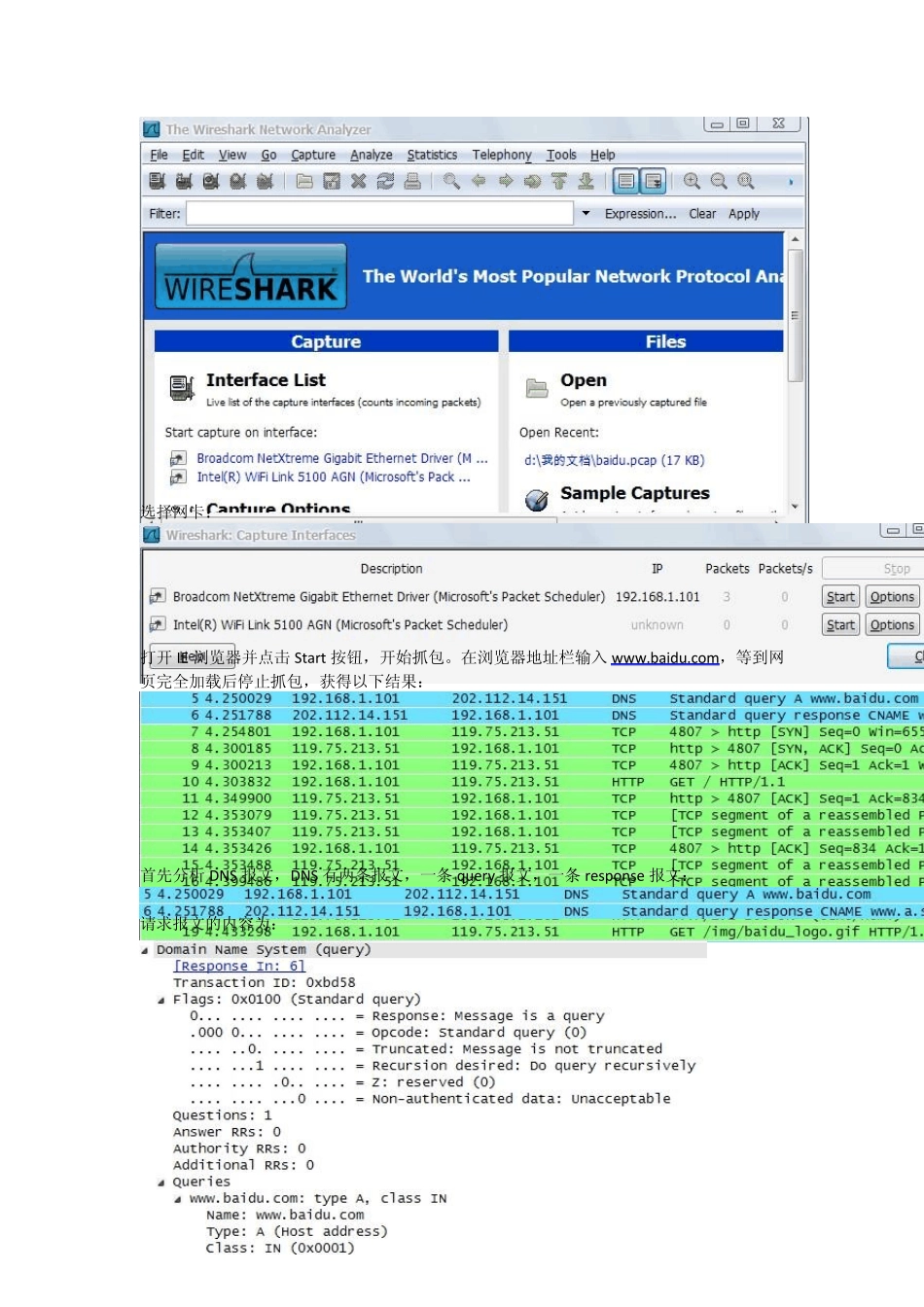924x1307 pixels.
Task: Click the www.baidu.com hyperlink in text
Action: 665,658
